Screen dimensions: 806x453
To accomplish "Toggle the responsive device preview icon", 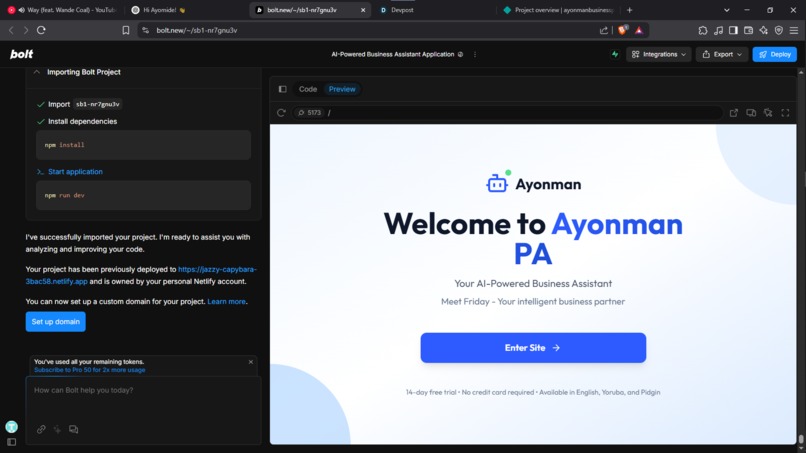I will pos(751,113).
